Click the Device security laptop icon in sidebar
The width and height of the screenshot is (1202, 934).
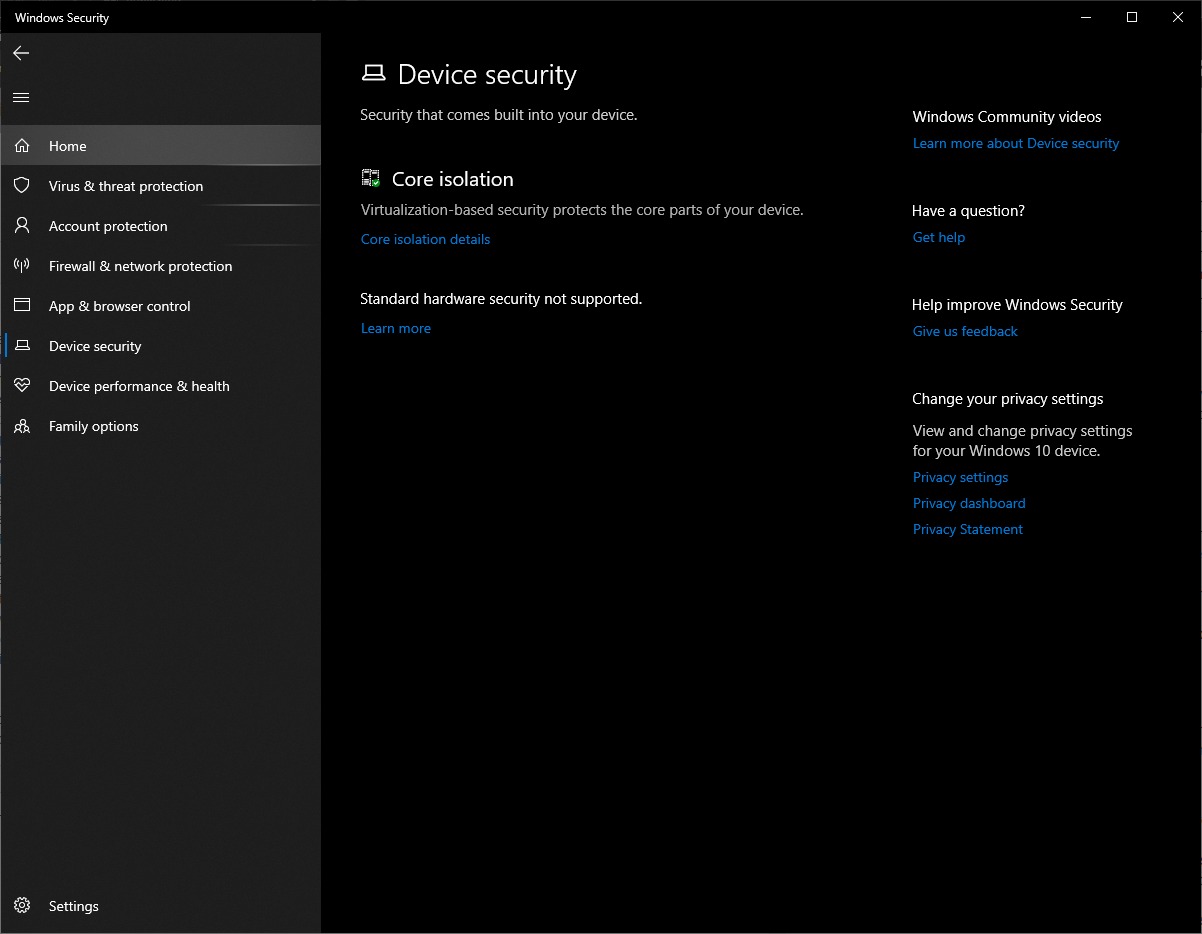[22, 346]
